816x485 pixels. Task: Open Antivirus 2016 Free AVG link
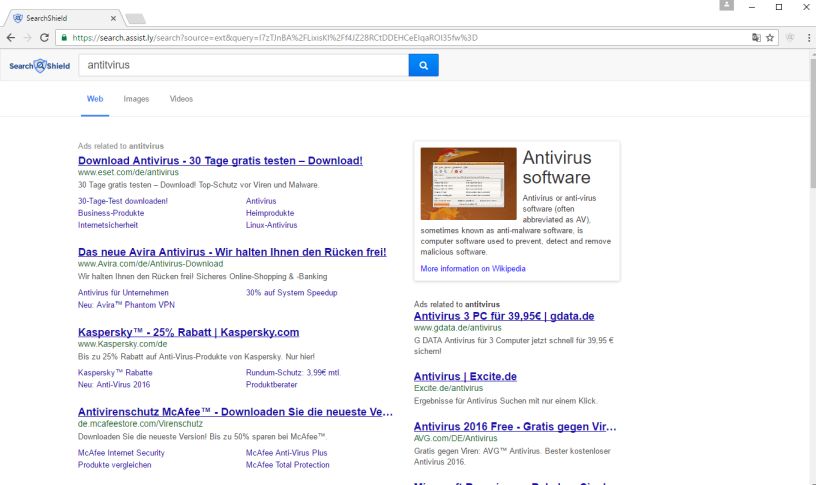click(515, 427)
